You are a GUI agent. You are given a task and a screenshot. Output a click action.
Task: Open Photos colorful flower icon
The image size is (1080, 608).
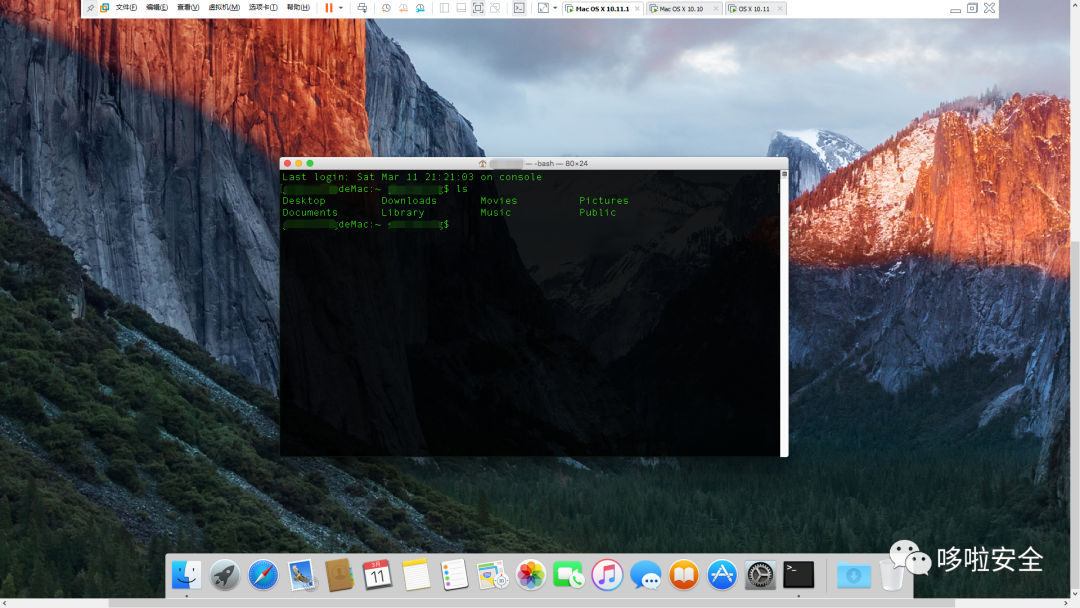click(x=531, y=575)
